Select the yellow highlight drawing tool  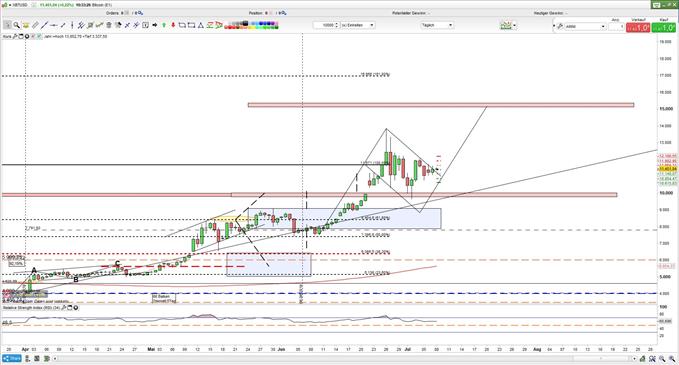[26, 25]
